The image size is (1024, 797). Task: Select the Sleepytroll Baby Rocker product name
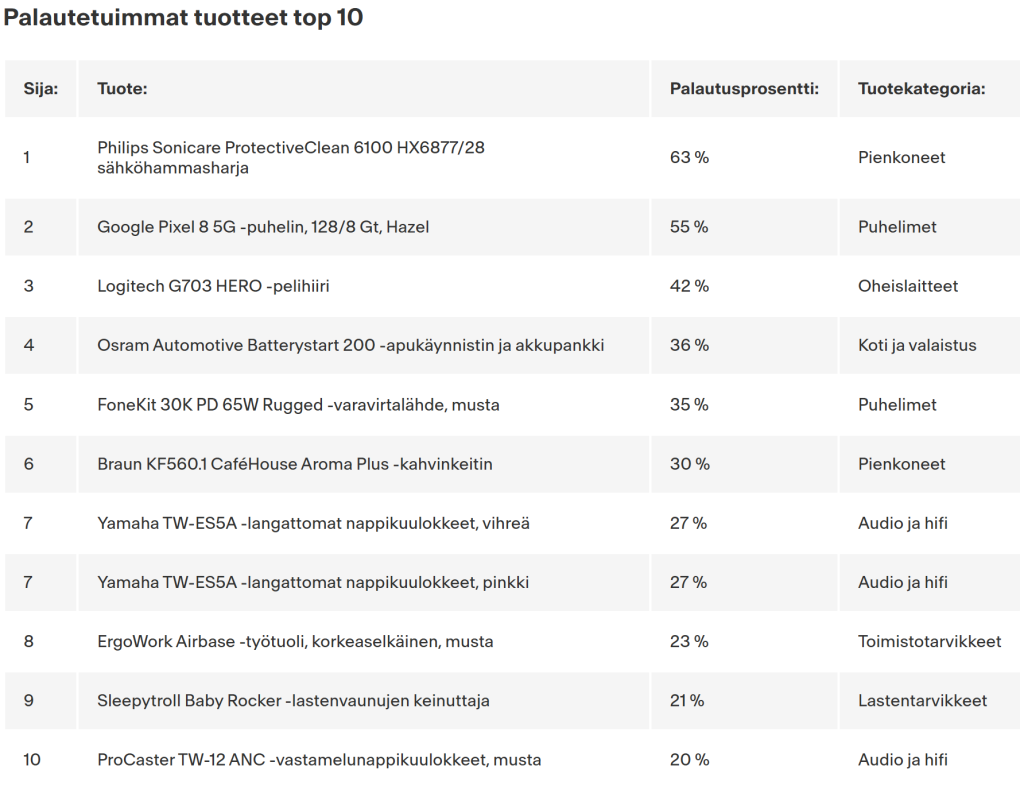click(x=293, y=701)
